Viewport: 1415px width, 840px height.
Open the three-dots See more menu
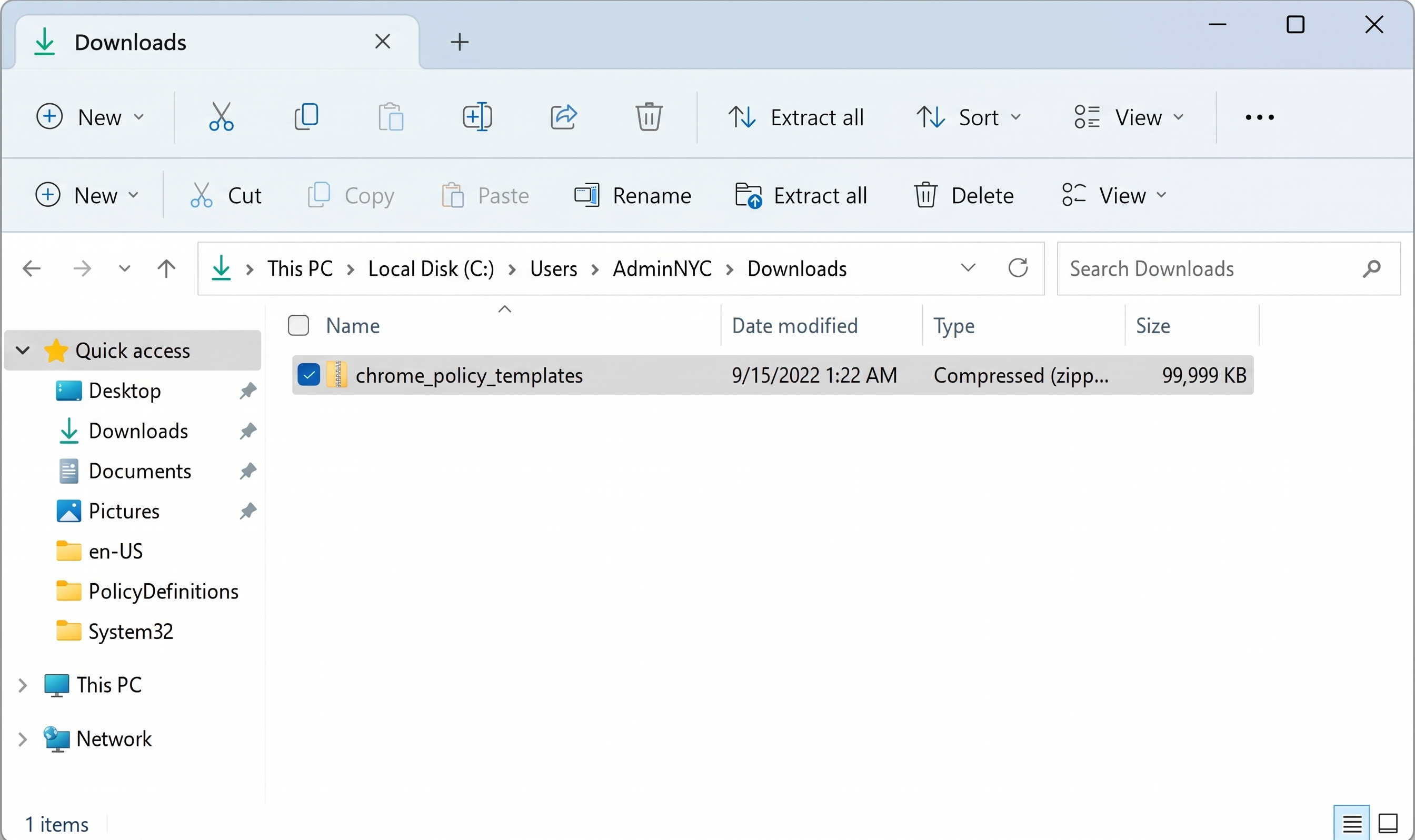click(1259, 118)
